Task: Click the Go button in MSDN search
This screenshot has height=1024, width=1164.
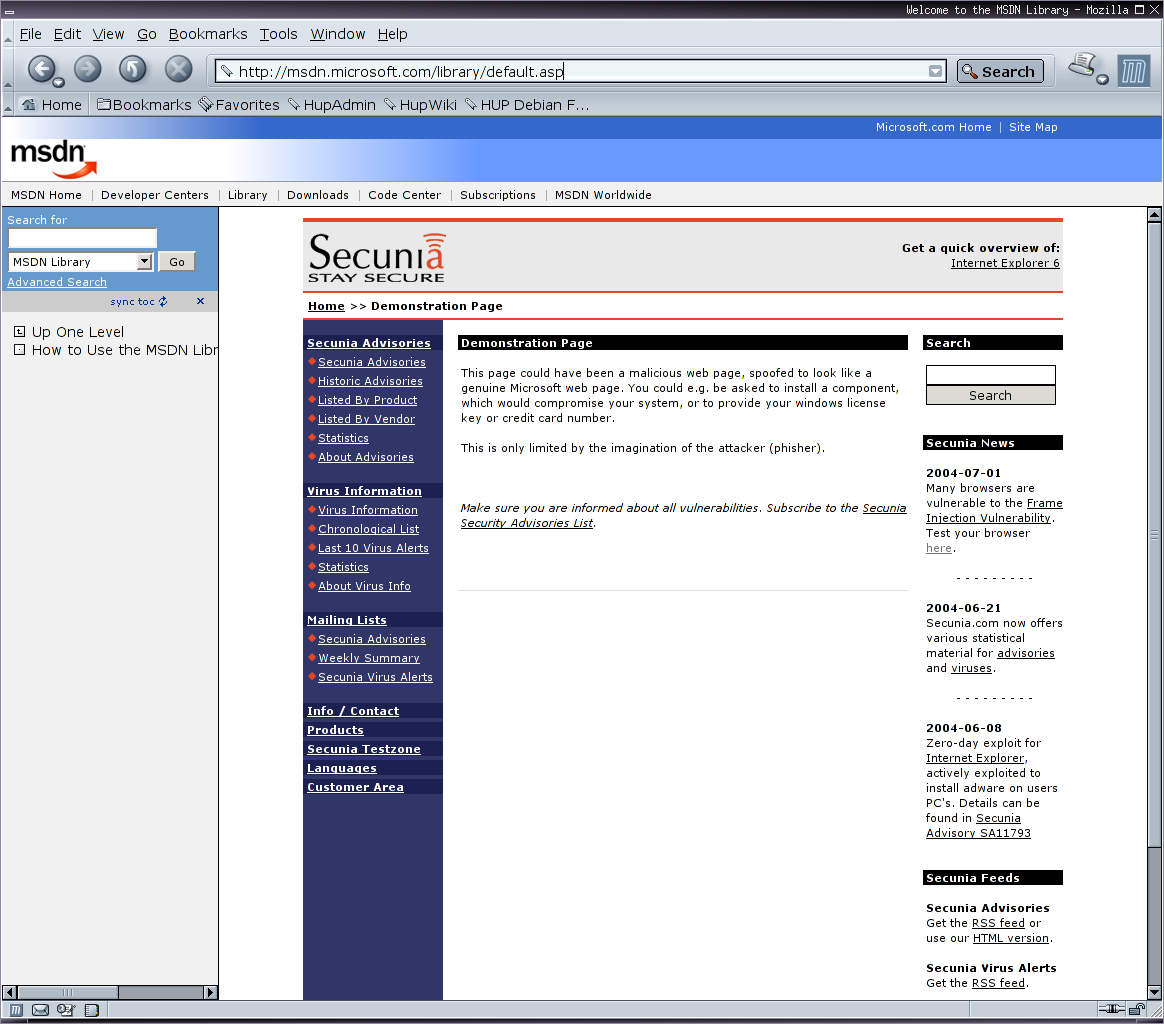Action: (x=177, y=261)
